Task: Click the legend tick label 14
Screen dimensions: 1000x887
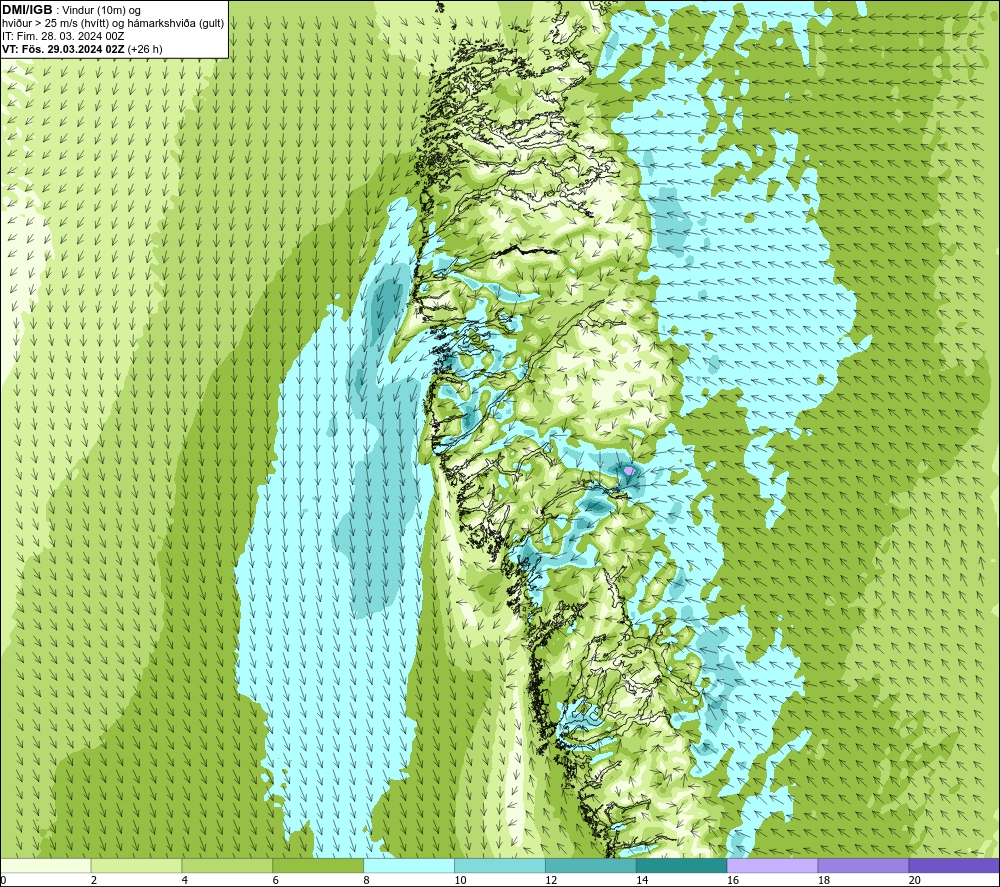Action: tap(642, 880)
